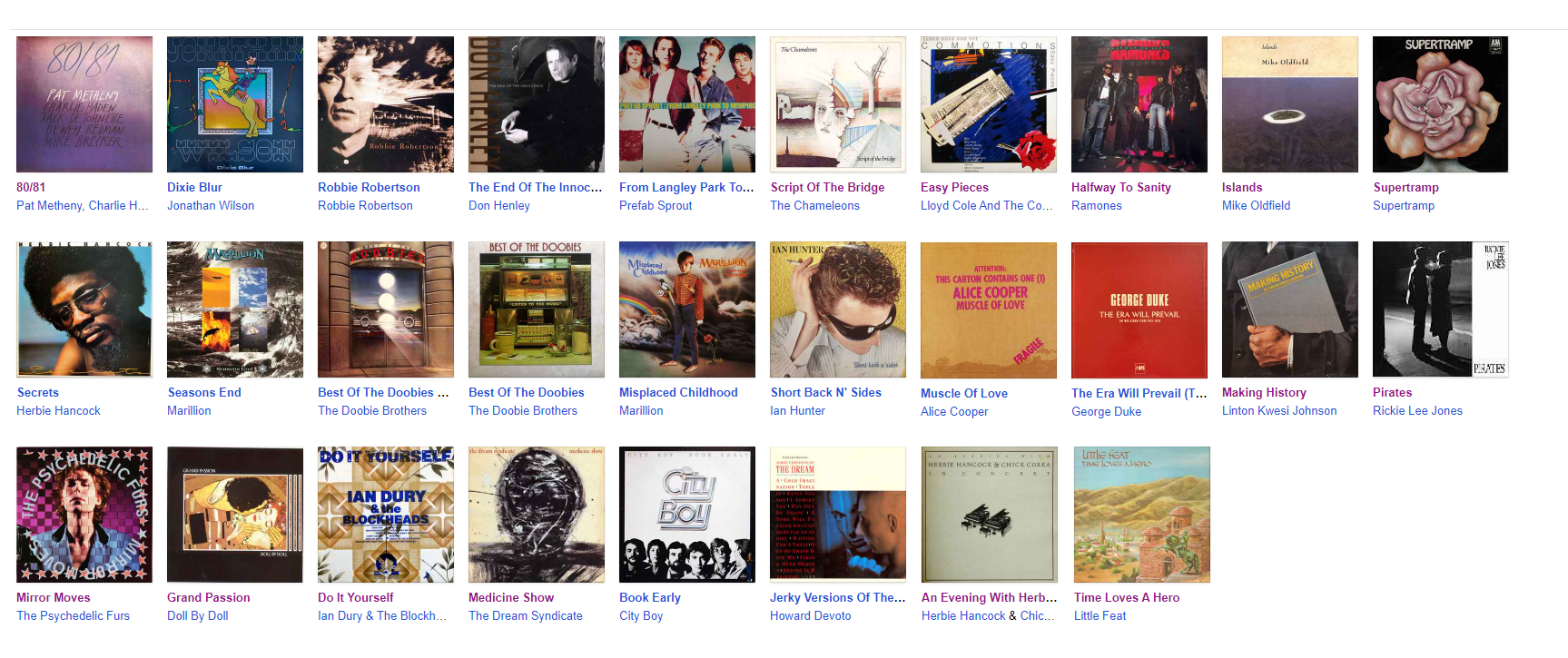
Task: Go to Mike Oldfield artist link
Action: [x=1256, y=205]
